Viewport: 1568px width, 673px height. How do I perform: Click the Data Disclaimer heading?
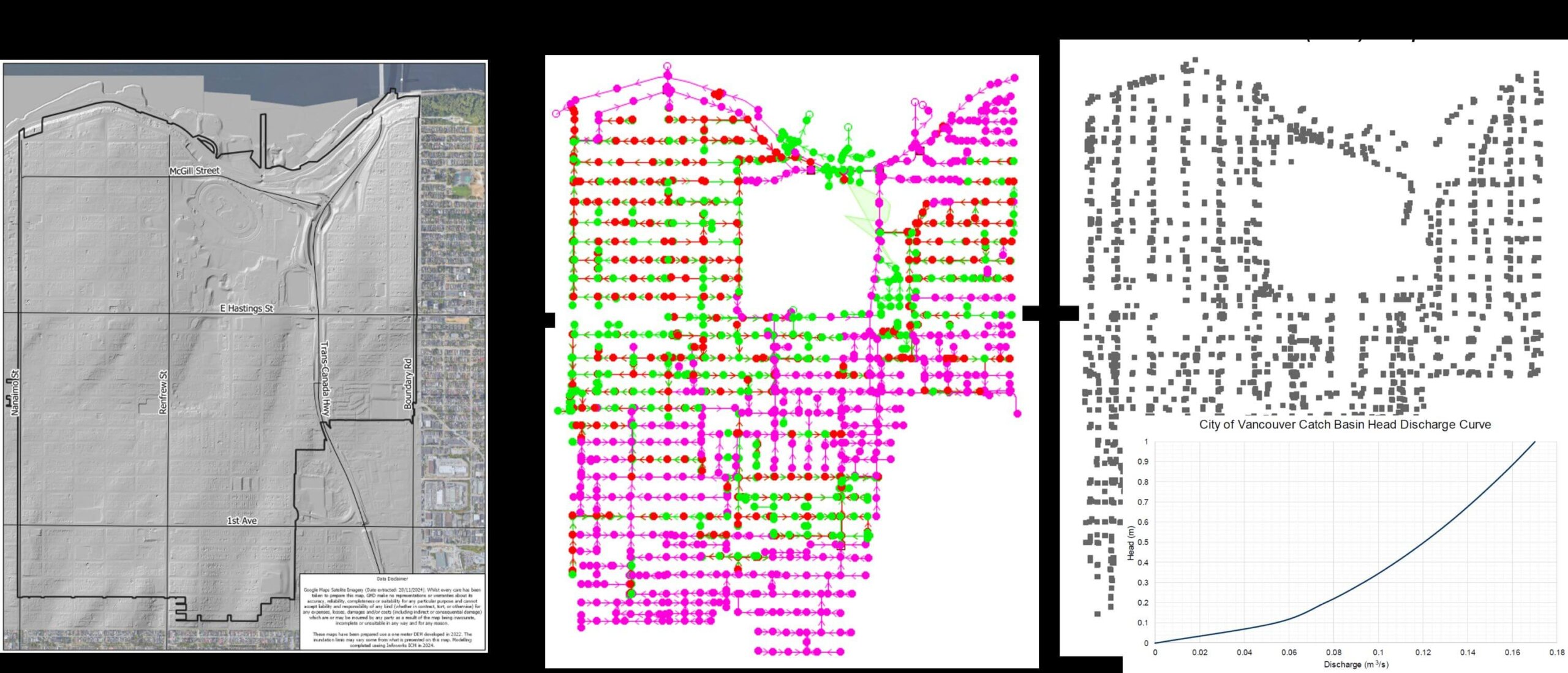tap(393, 579)
